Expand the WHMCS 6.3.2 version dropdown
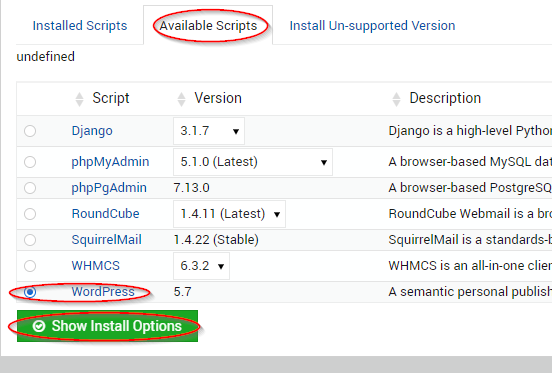Screen dimensions: 552x373 pyautogui.click(x=201, y=266)
